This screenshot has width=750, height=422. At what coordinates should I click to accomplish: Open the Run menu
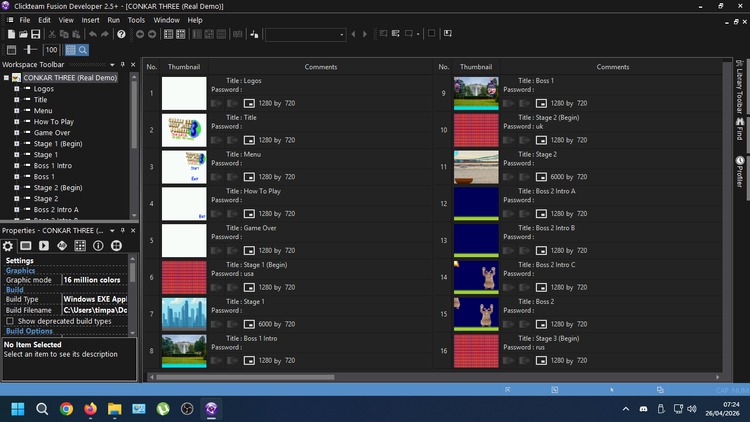(113, 20)
